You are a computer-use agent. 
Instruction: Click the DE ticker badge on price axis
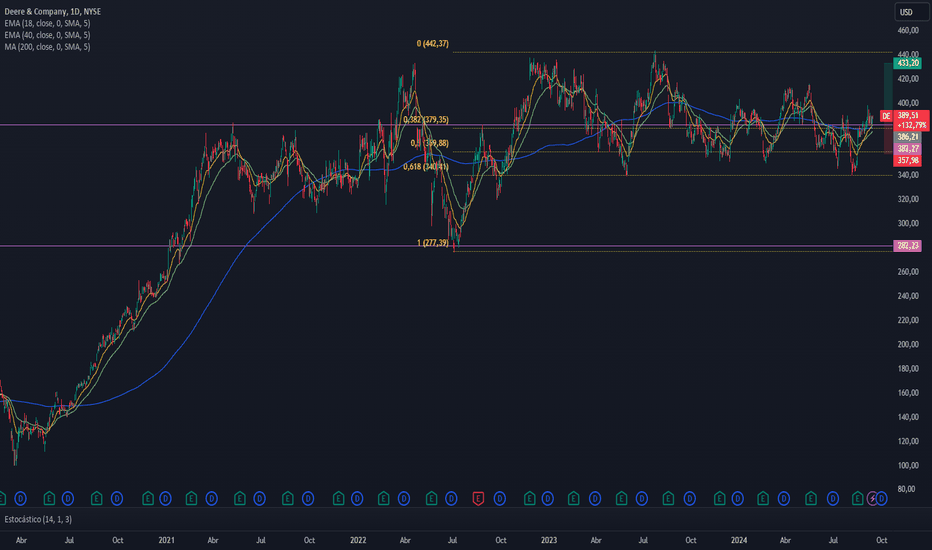coord(885,116)
